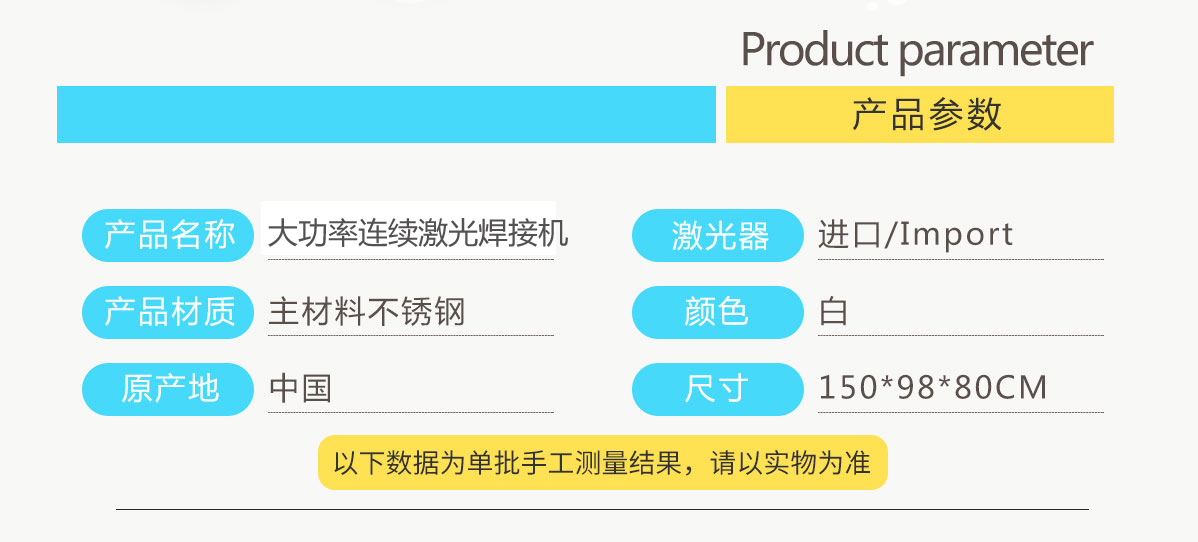Click the 150*98*80CM size value
Screen dimensions: 1198x542
tap(932, 388)
